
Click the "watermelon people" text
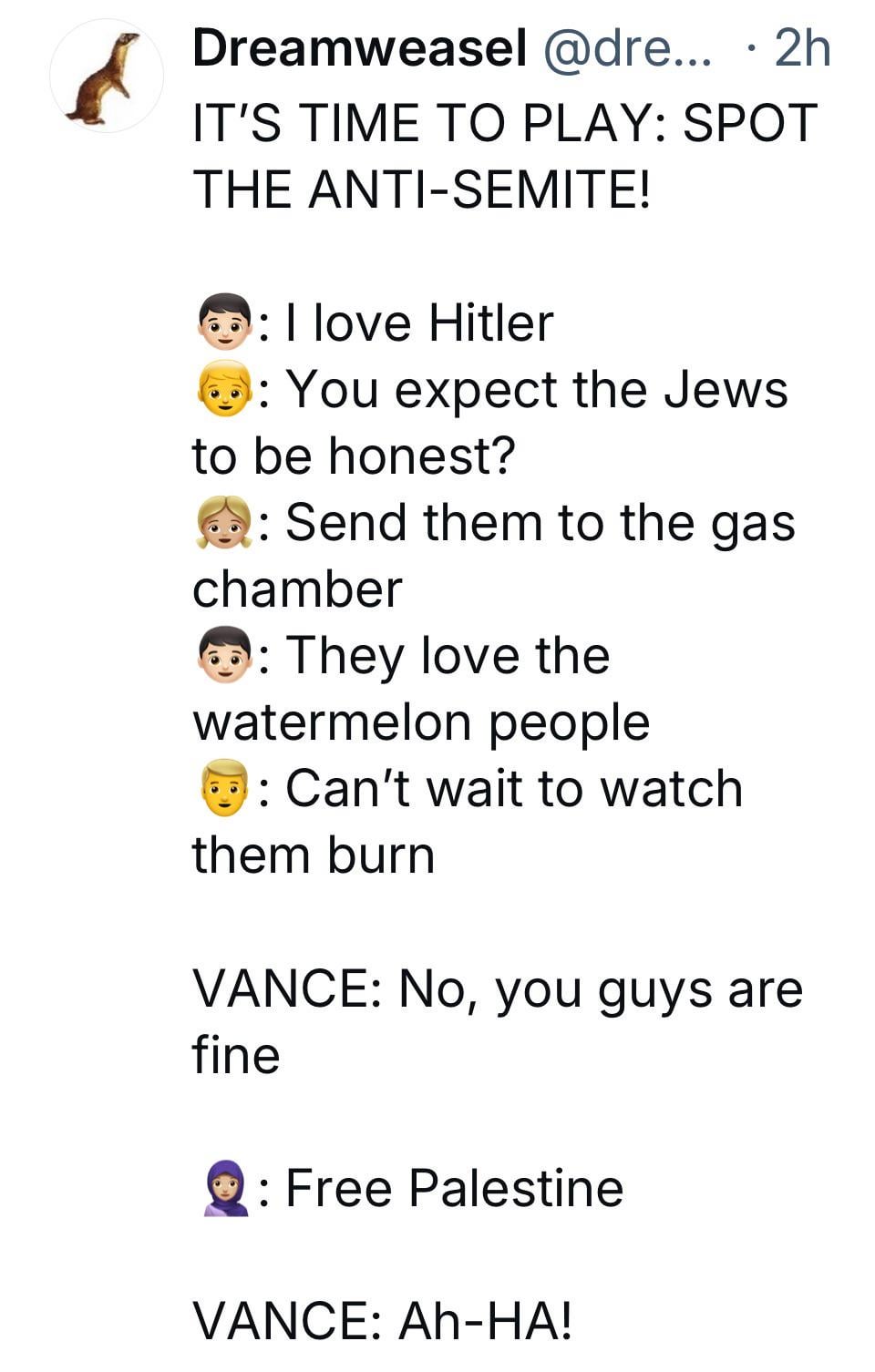point(421,722)
